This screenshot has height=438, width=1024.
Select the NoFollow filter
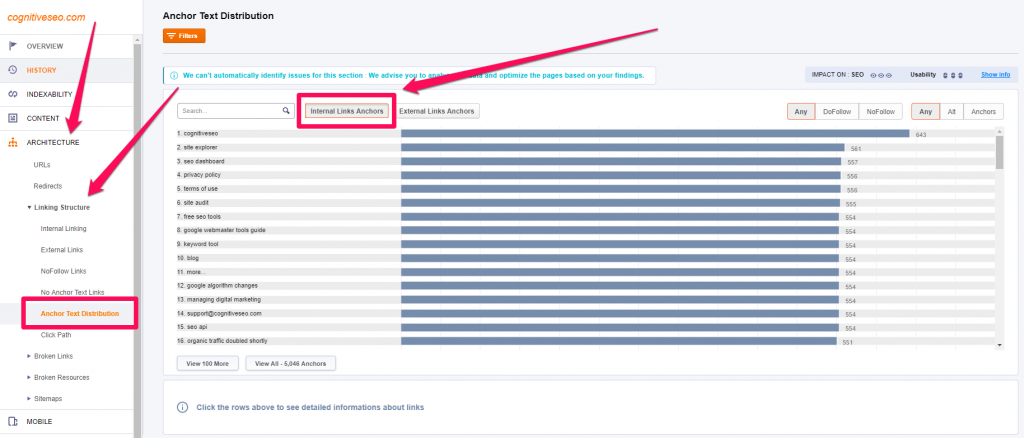(x=880, y=112)
